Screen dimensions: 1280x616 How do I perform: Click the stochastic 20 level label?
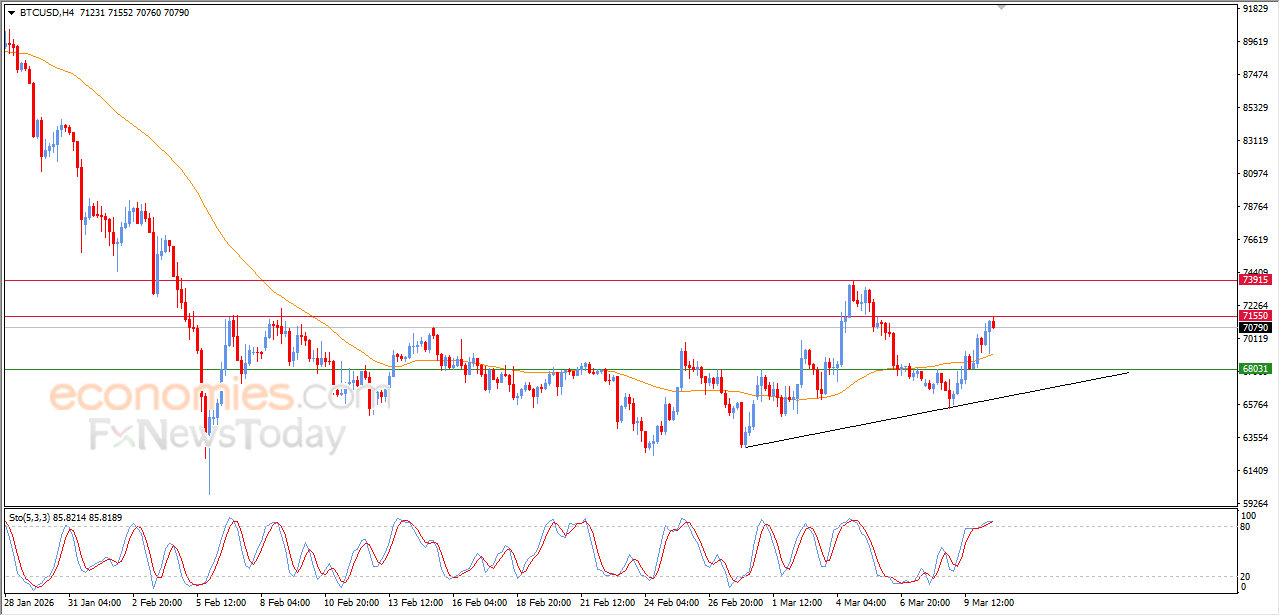[1247, 576]
